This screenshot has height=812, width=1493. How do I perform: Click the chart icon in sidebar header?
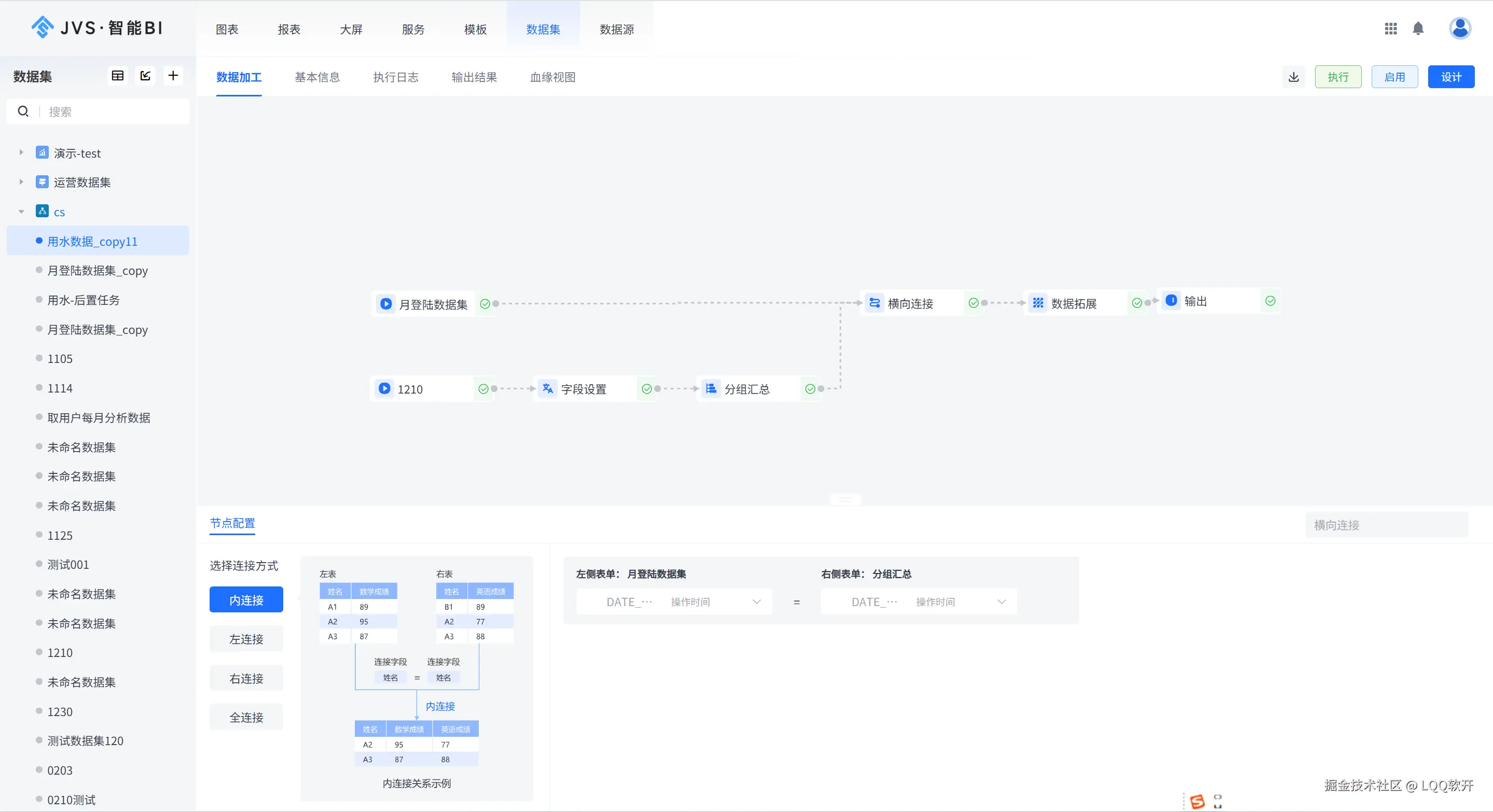pyautogui.click(x=145, y=76)
